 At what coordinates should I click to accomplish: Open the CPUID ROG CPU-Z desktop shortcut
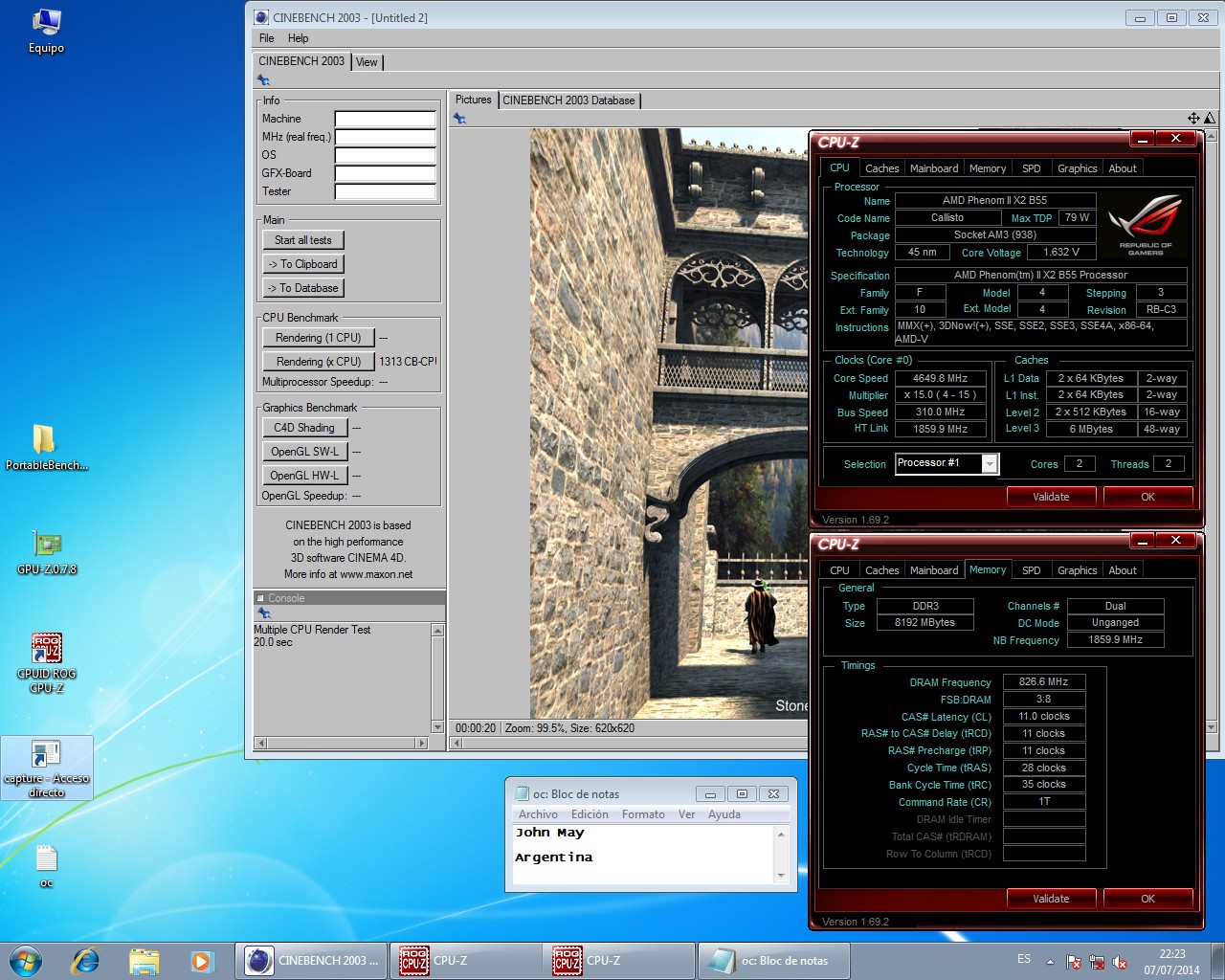tap(46, 662)
